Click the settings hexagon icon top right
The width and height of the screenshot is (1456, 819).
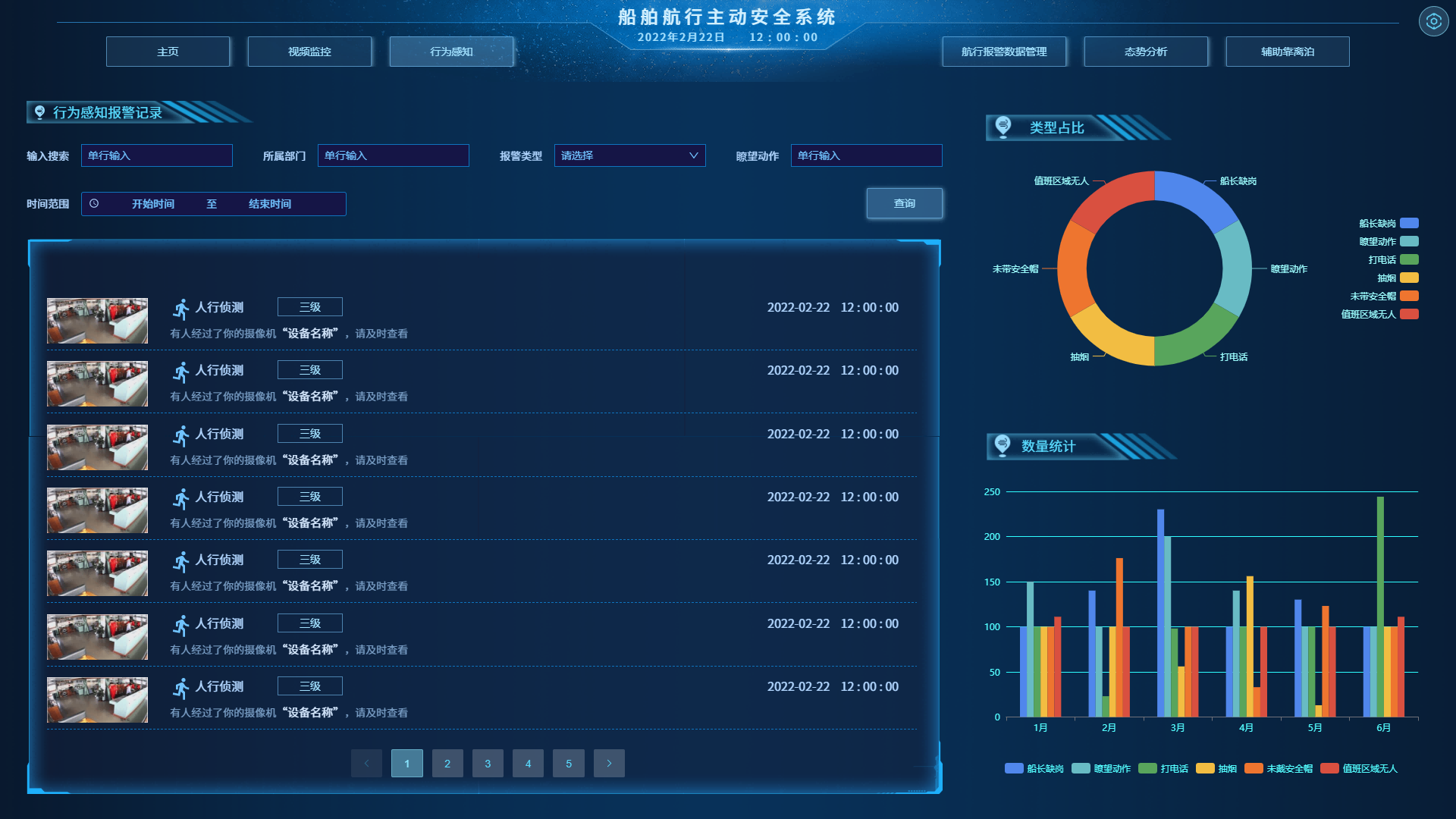point(1433,21)
